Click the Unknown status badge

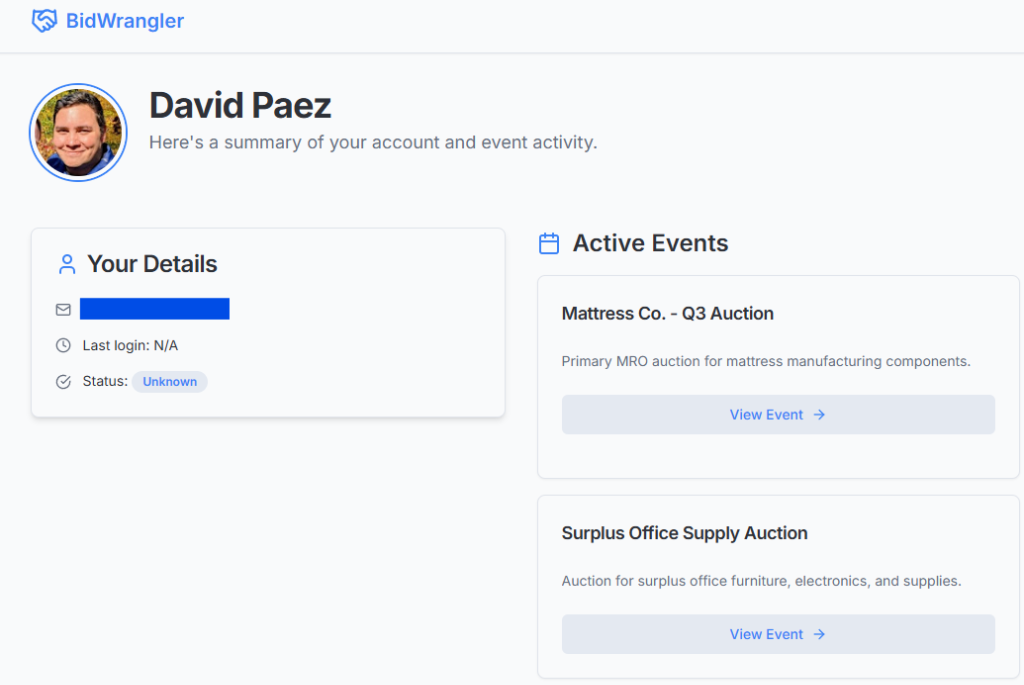pos(169,381)
